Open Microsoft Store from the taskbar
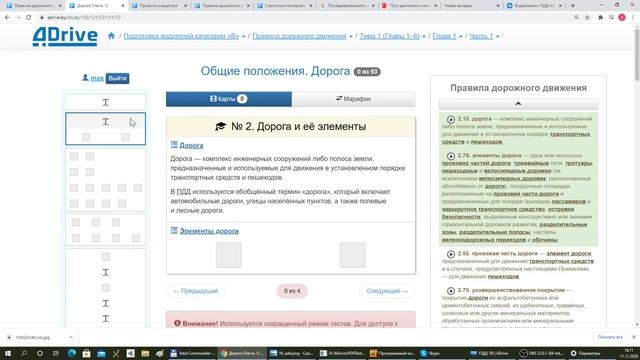640x360 pixels. point(87,353)
